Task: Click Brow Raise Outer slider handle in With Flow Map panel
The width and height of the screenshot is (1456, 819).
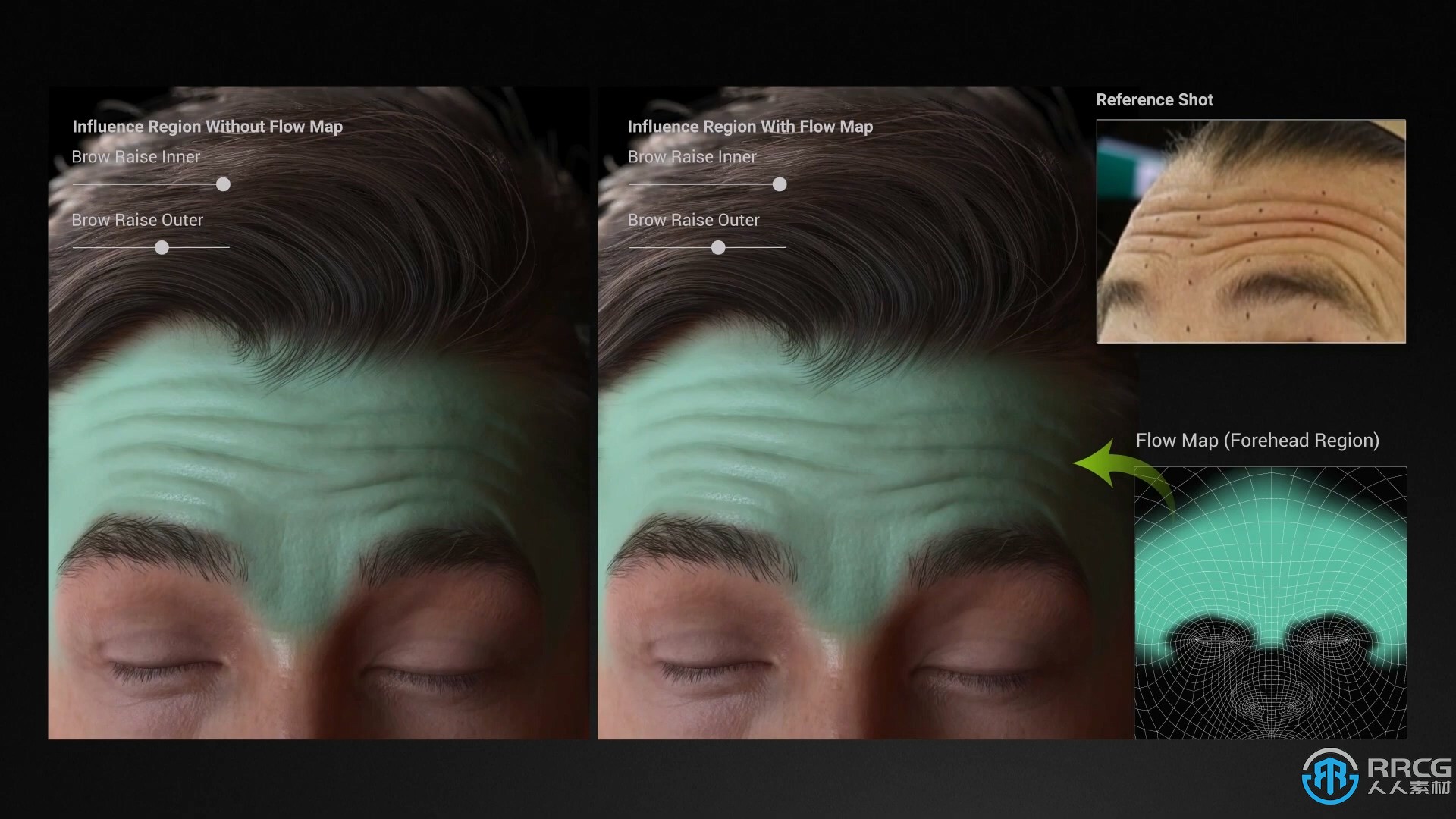Action: tap(718, 247)
